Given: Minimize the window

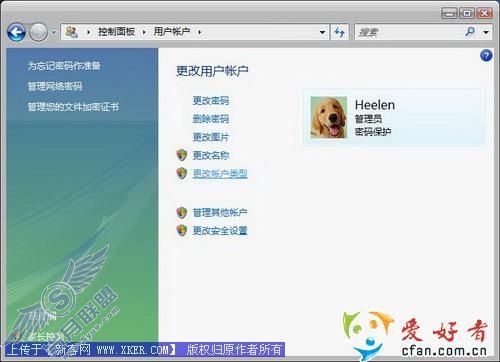Looking at the screenshot, I should [x=449, y=13].
